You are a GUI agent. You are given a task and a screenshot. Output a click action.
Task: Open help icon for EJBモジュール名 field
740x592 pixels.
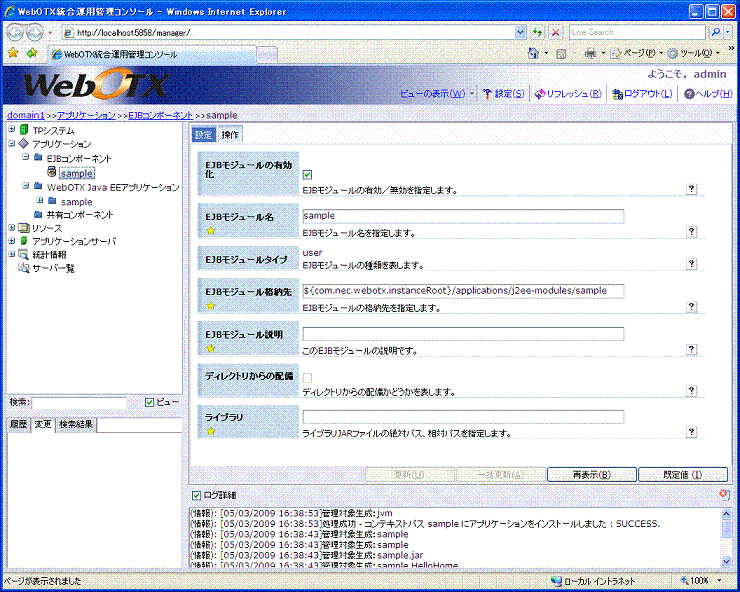tap(691, 232)
